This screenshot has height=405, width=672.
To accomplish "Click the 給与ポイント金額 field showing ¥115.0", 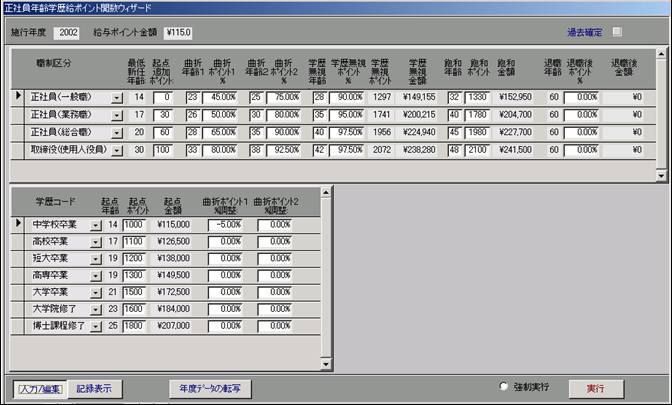I will click(x=178, y=33).
